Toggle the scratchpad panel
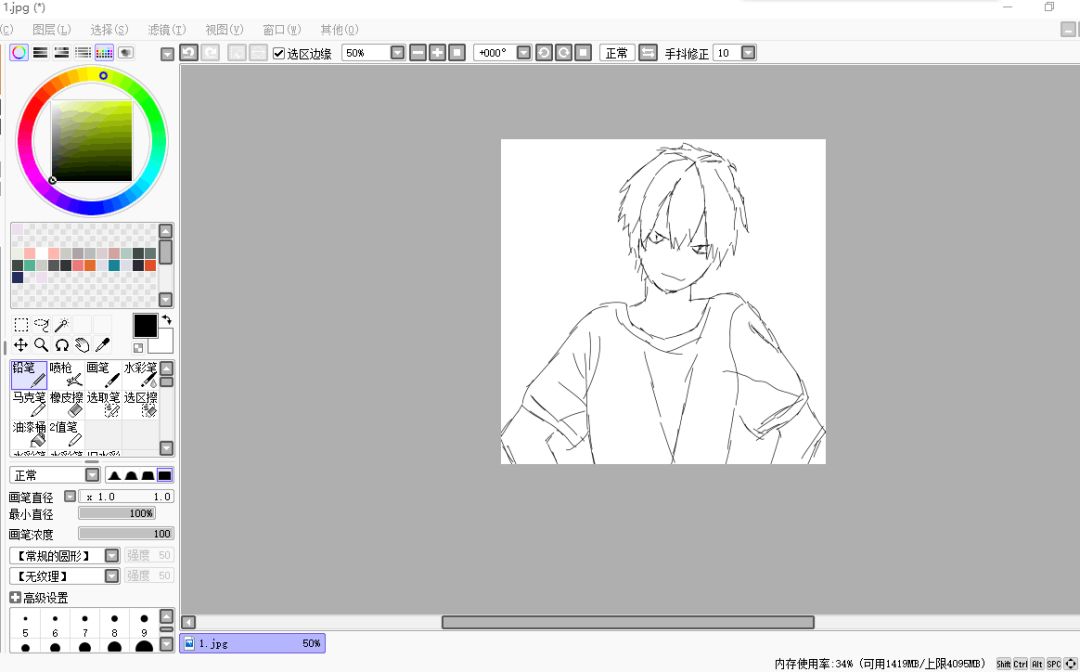The image size is (1080, 672). click(x=125, y=52)
